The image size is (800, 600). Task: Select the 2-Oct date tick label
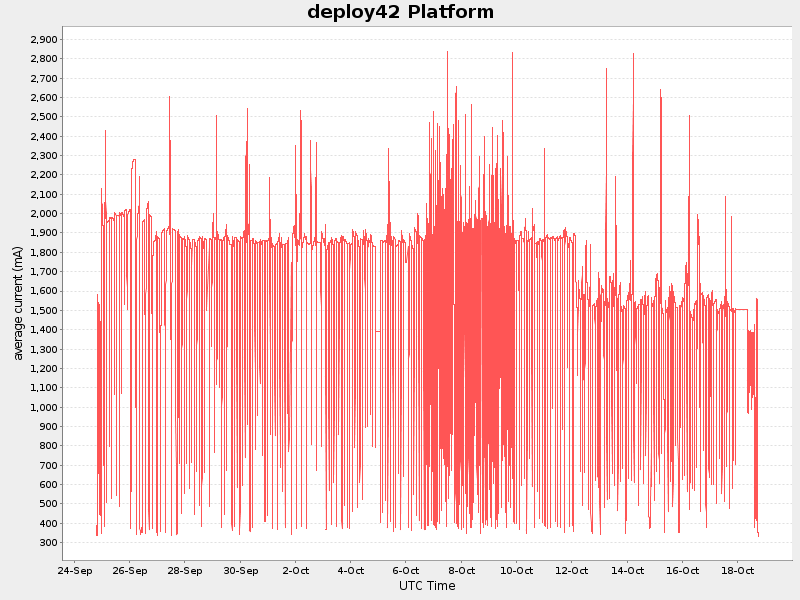[296, 571]
